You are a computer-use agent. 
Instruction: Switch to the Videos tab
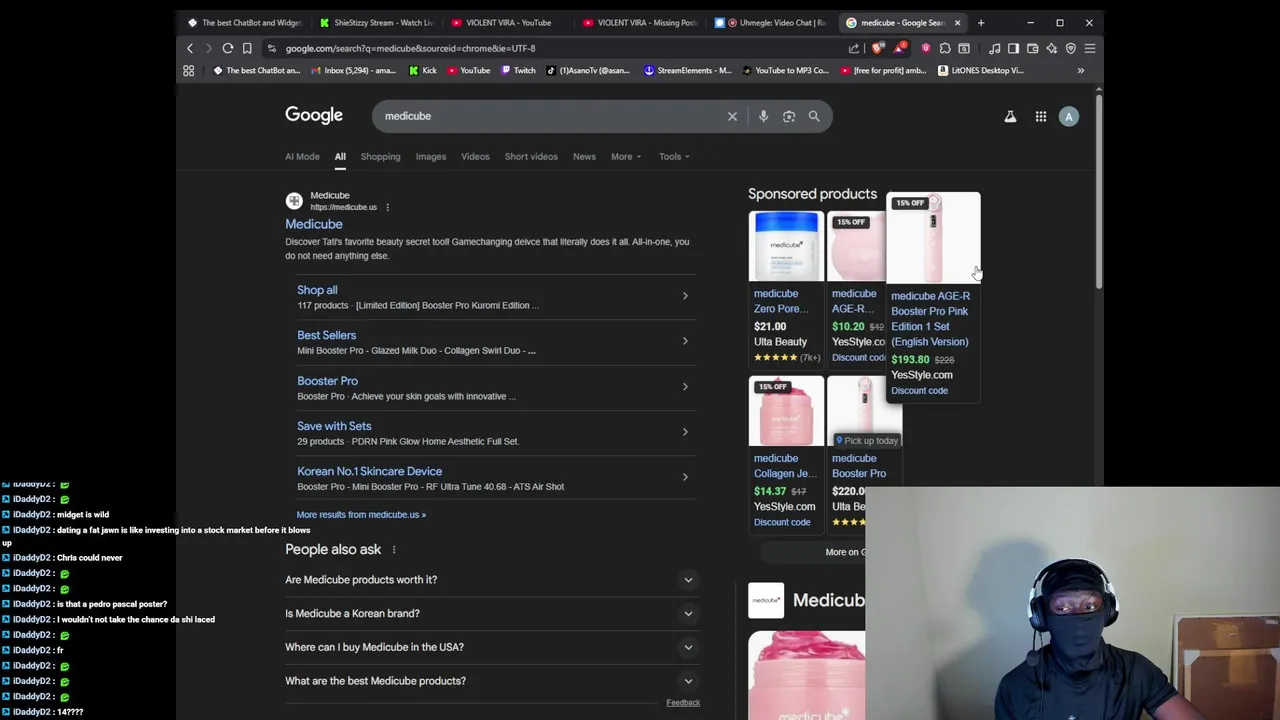[475, 156]
